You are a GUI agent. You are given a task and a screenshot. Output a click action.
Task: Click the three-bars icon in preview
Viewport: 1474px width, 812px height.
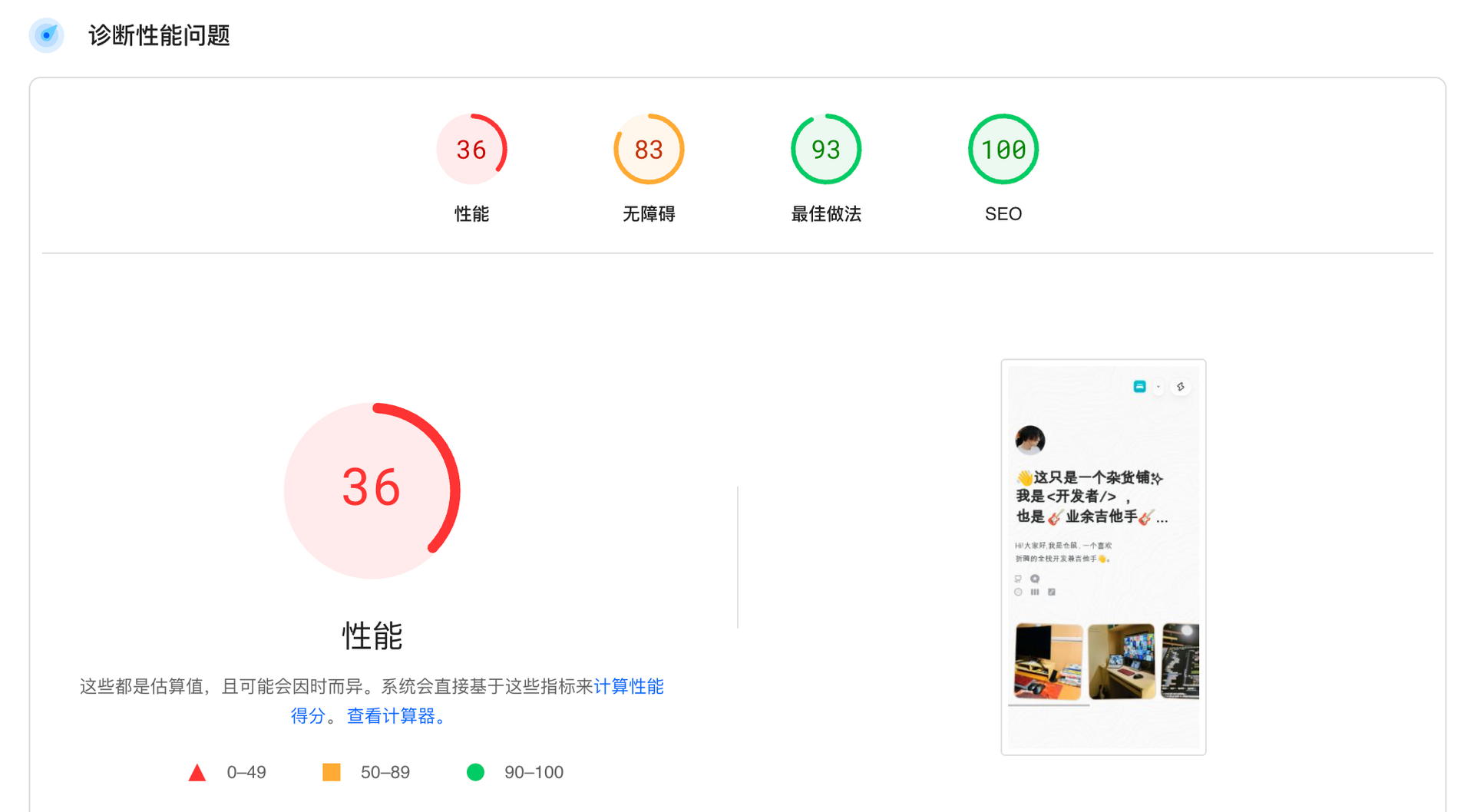coord(1035,592)
